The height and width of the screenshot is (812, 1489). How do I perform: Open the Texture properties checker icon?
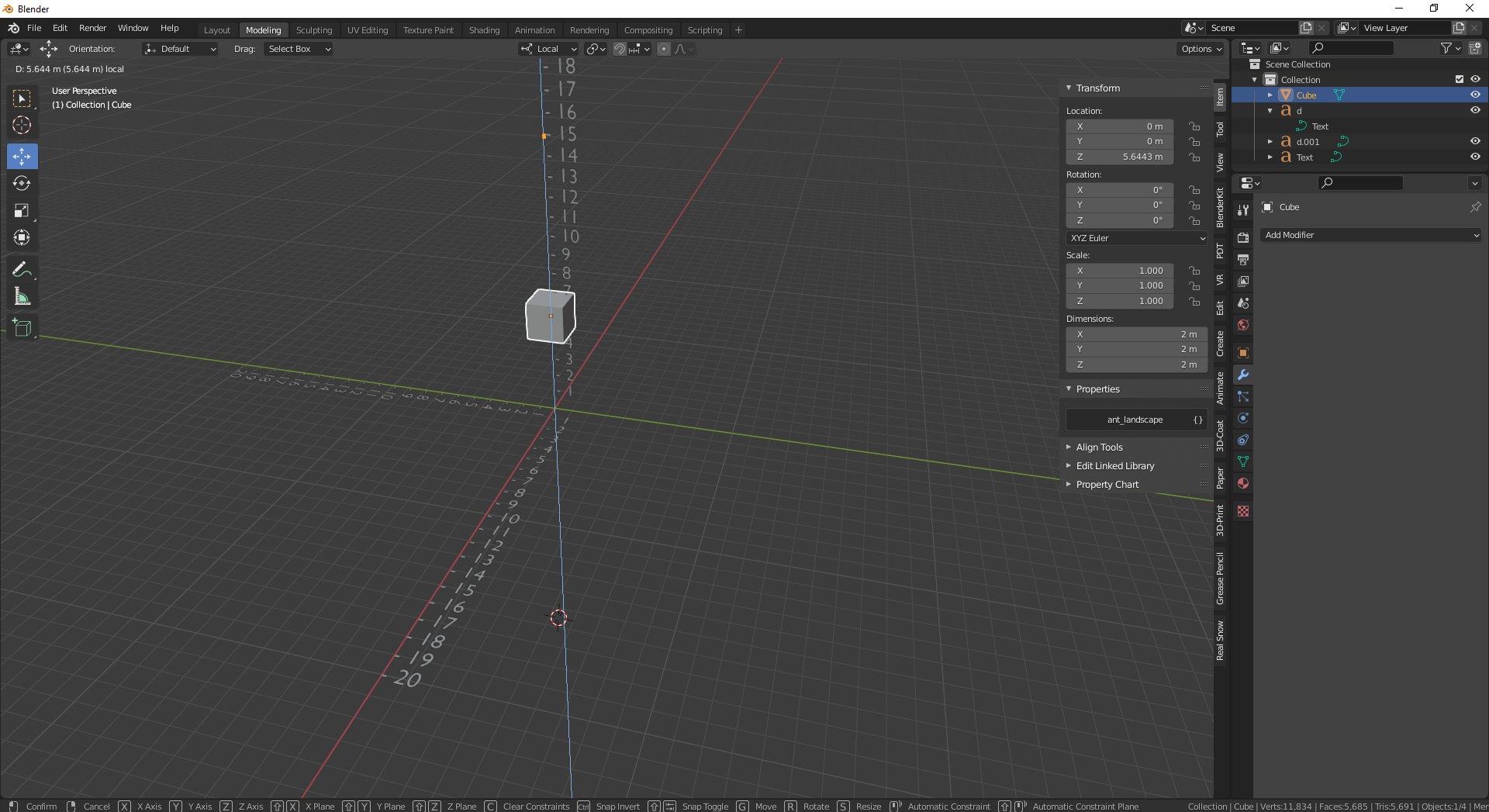(1243, 511)
